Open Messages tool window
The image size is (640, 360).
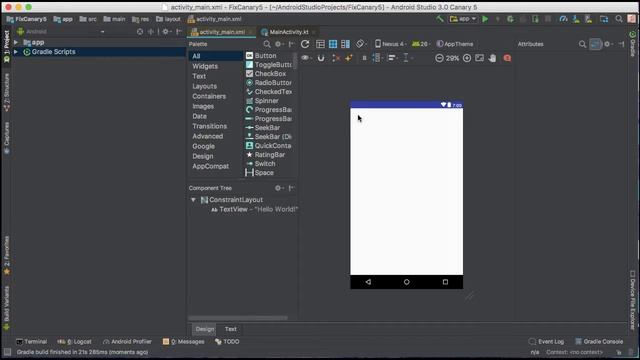[183, 342]
